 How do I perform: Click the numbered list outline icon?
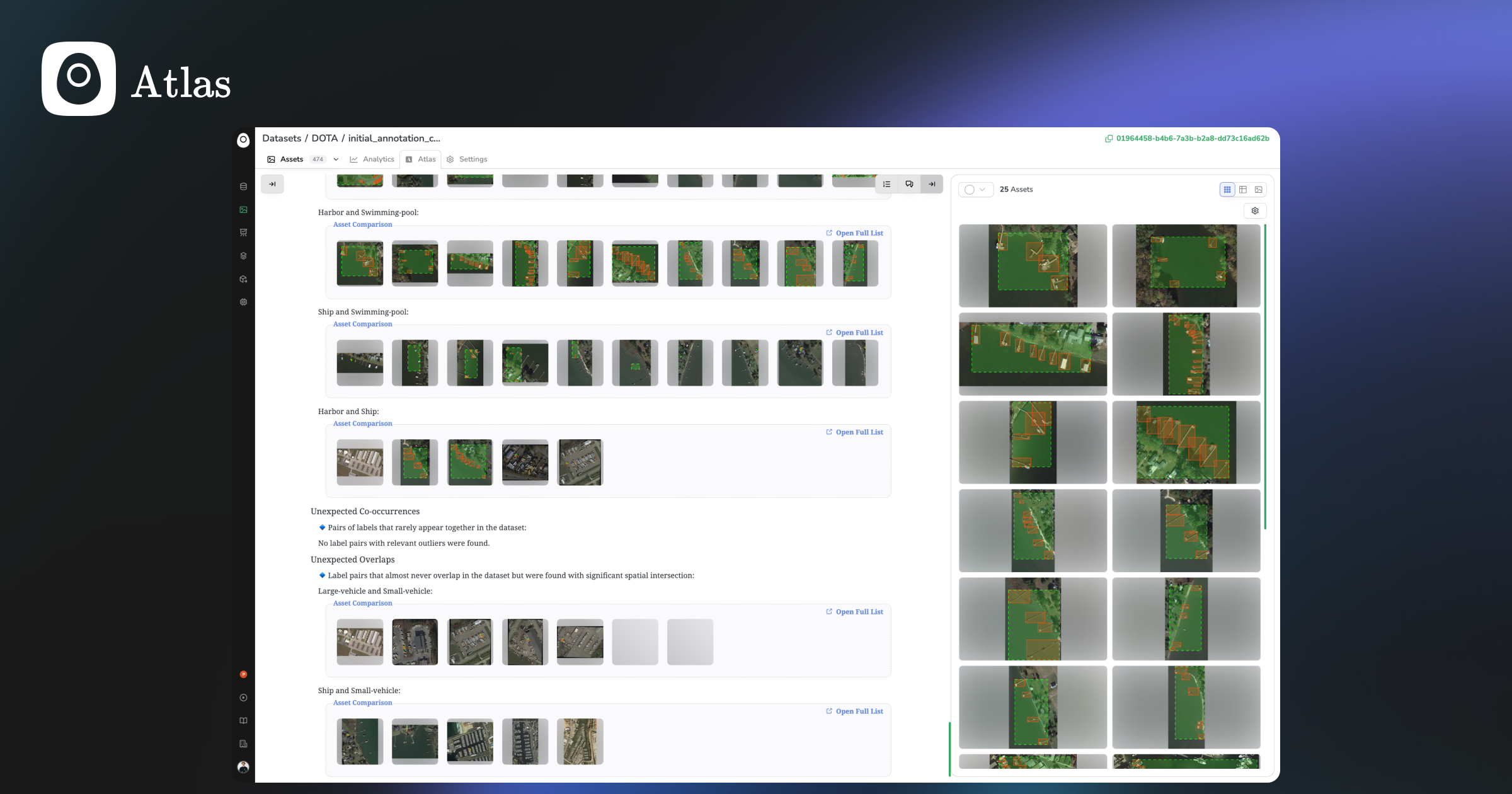886,184
